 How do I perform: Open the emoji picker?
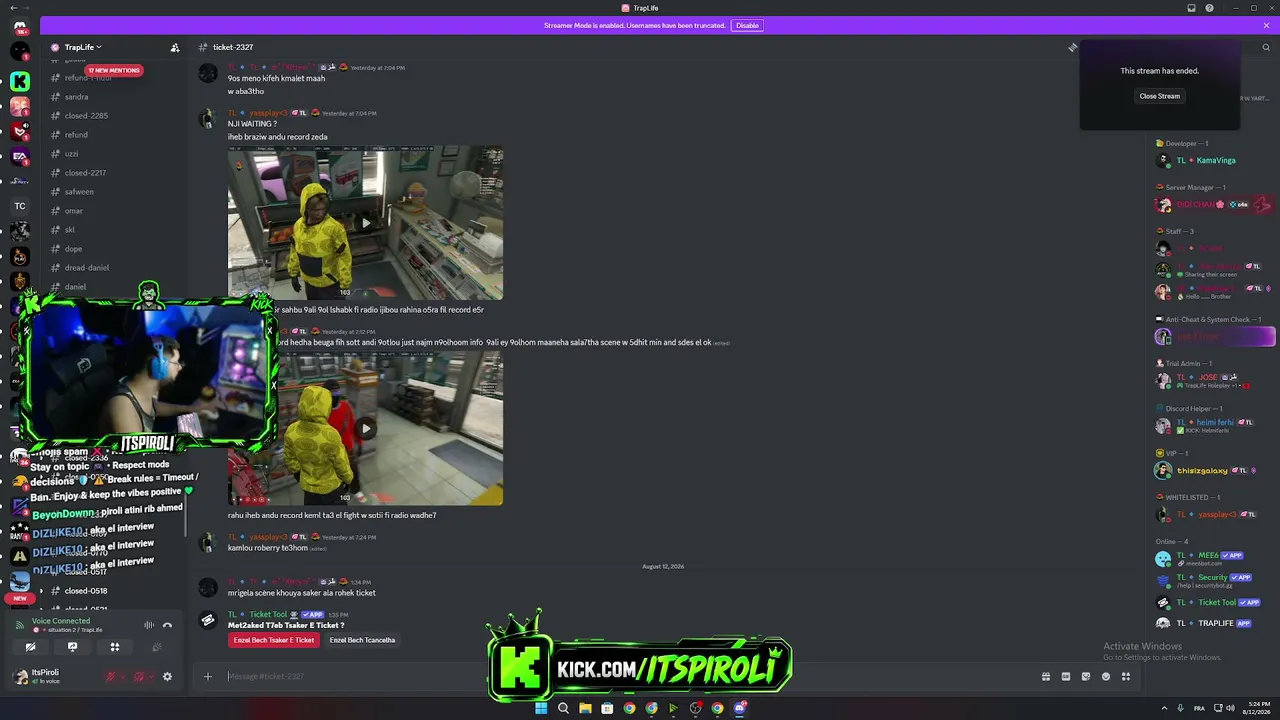(1106, 676)
